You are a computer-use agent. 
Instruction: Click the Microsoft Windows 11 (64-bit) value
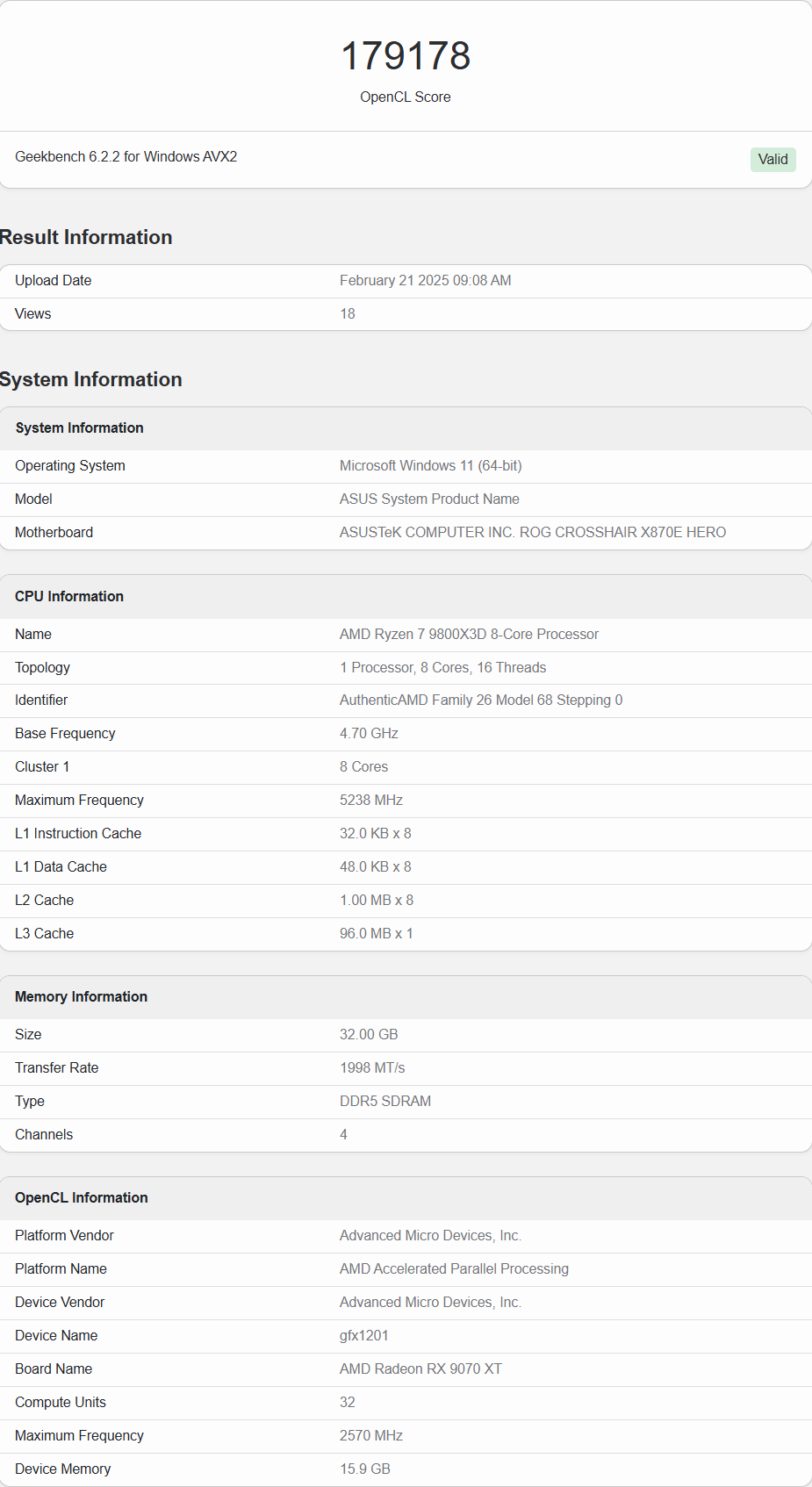[430, 466]
